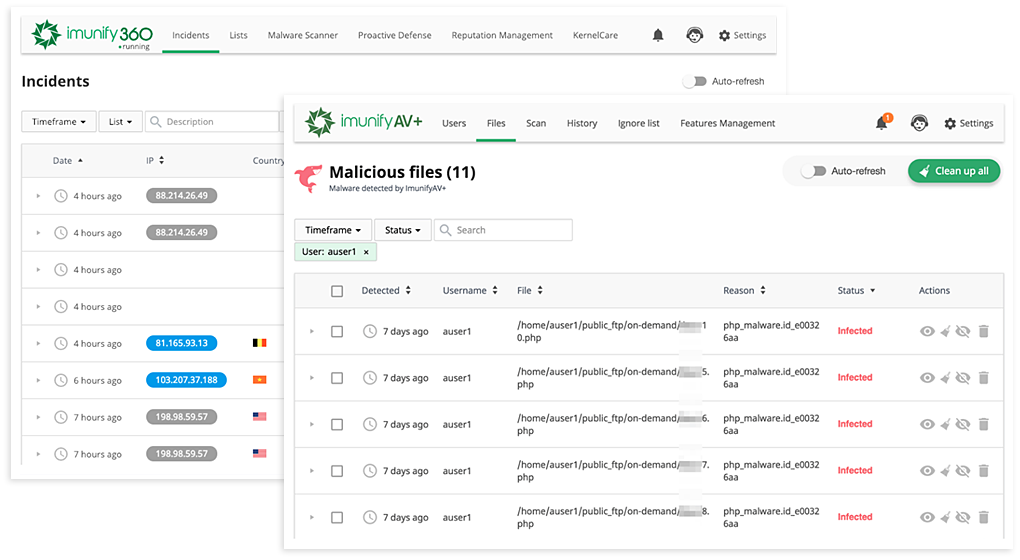
Task: Clean up broom icon for row ending 6.php
Action: pyautogui.click(x=945, y=424)
